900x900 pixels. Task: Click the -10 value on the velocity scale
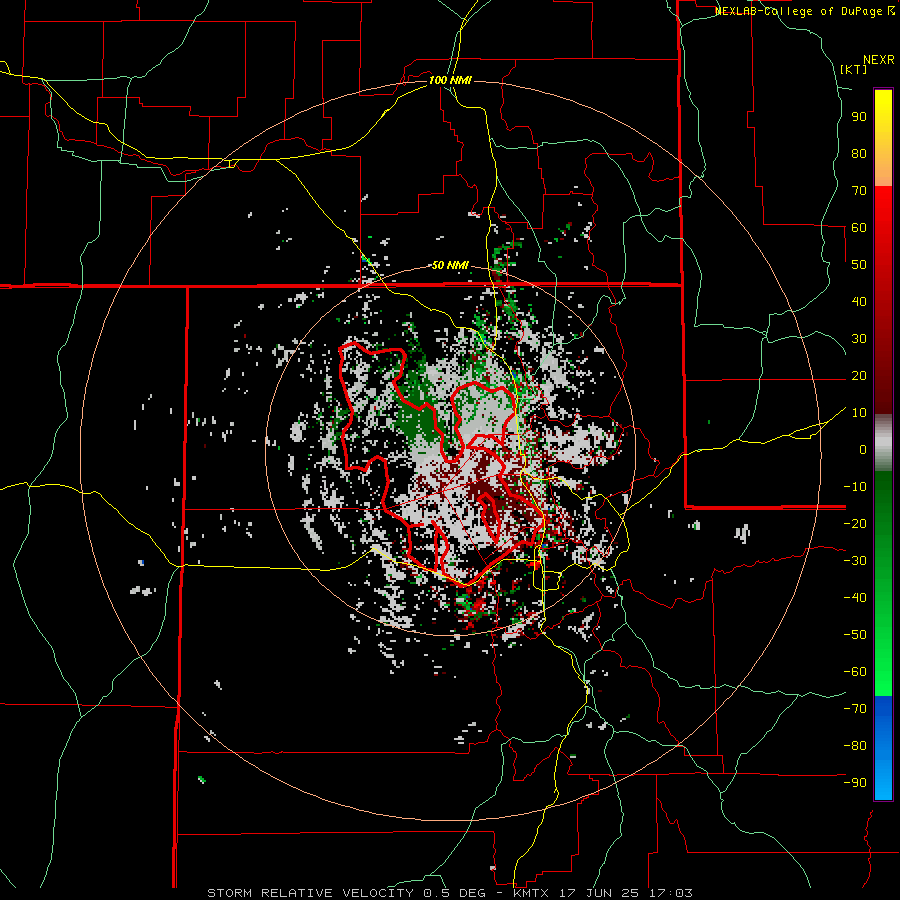(855, 487)
